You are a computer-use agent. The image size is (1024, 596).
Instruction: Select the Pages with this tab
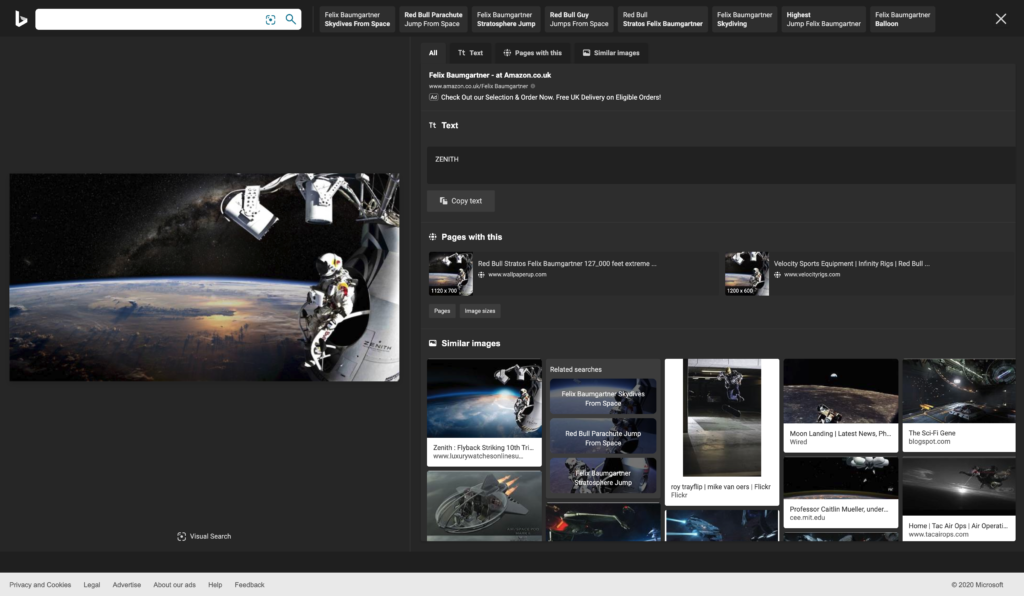532,53
